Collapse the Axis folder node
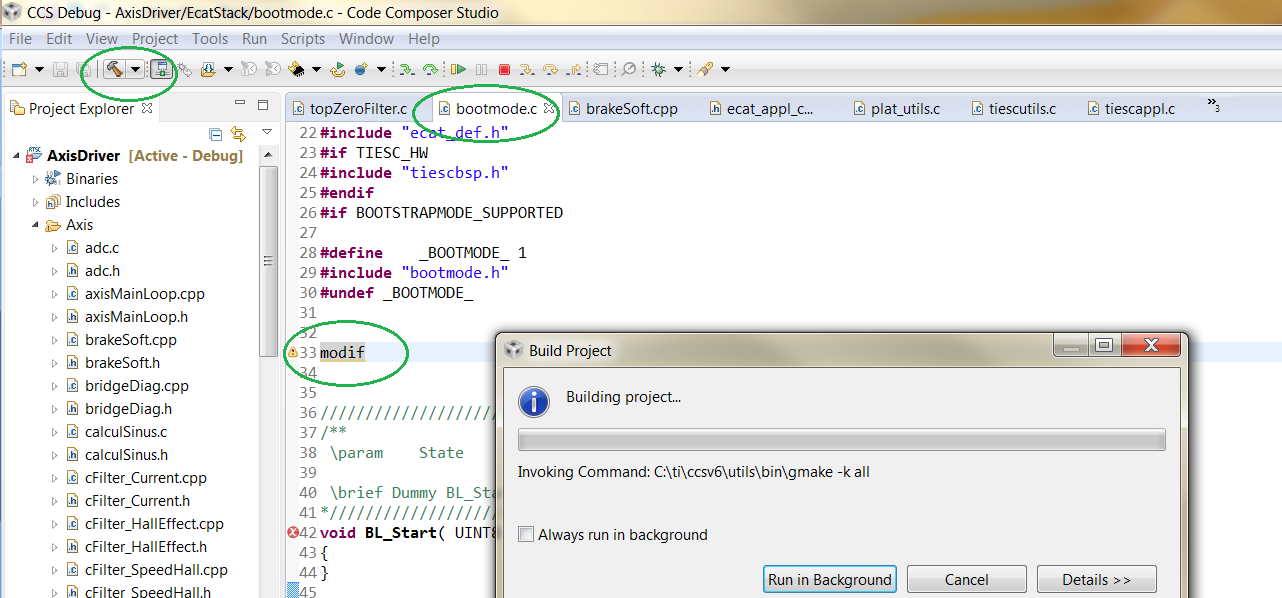The width and height of the screenshot is (1282, 598). [x=36, y=225]
